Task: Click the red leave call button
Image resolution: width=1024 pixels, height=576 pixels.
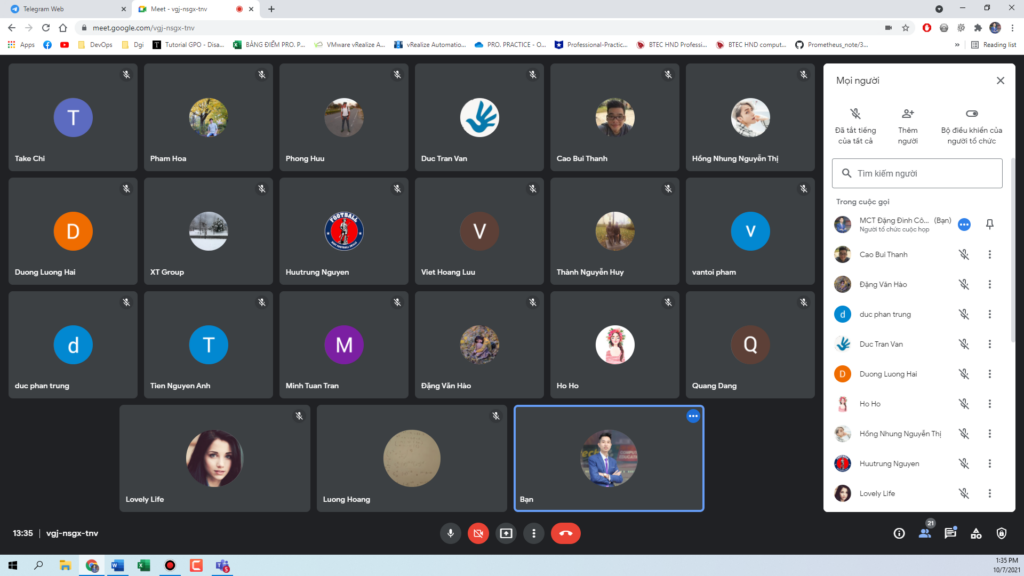Action: coord(565,533)
